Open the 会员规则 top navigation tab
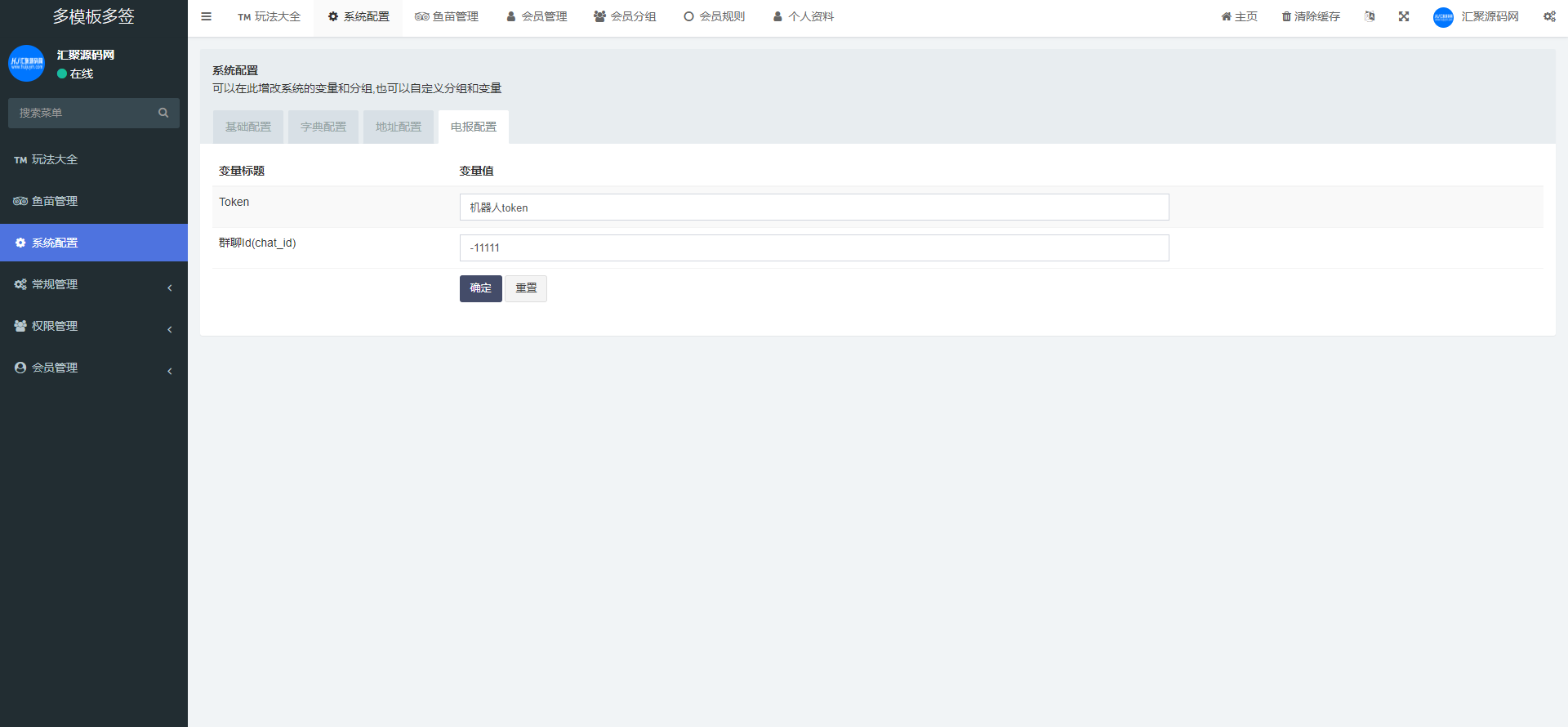 click(714, 17)
